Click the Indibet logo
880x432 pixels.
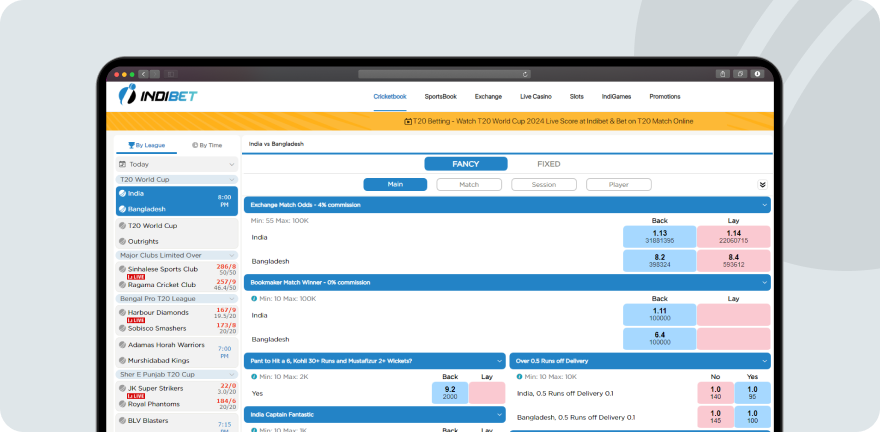tap(158, 95)
